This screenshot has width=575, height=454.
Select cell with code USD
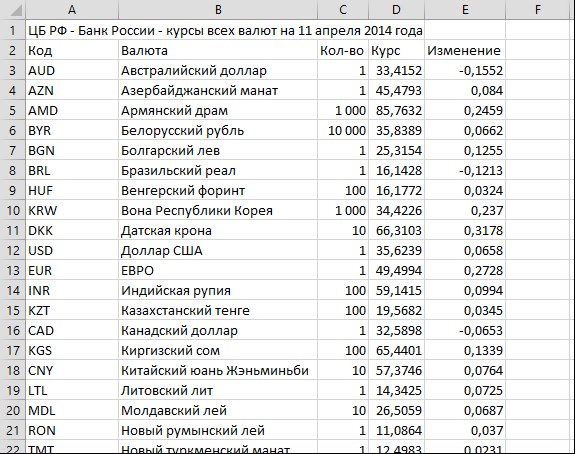72,250
